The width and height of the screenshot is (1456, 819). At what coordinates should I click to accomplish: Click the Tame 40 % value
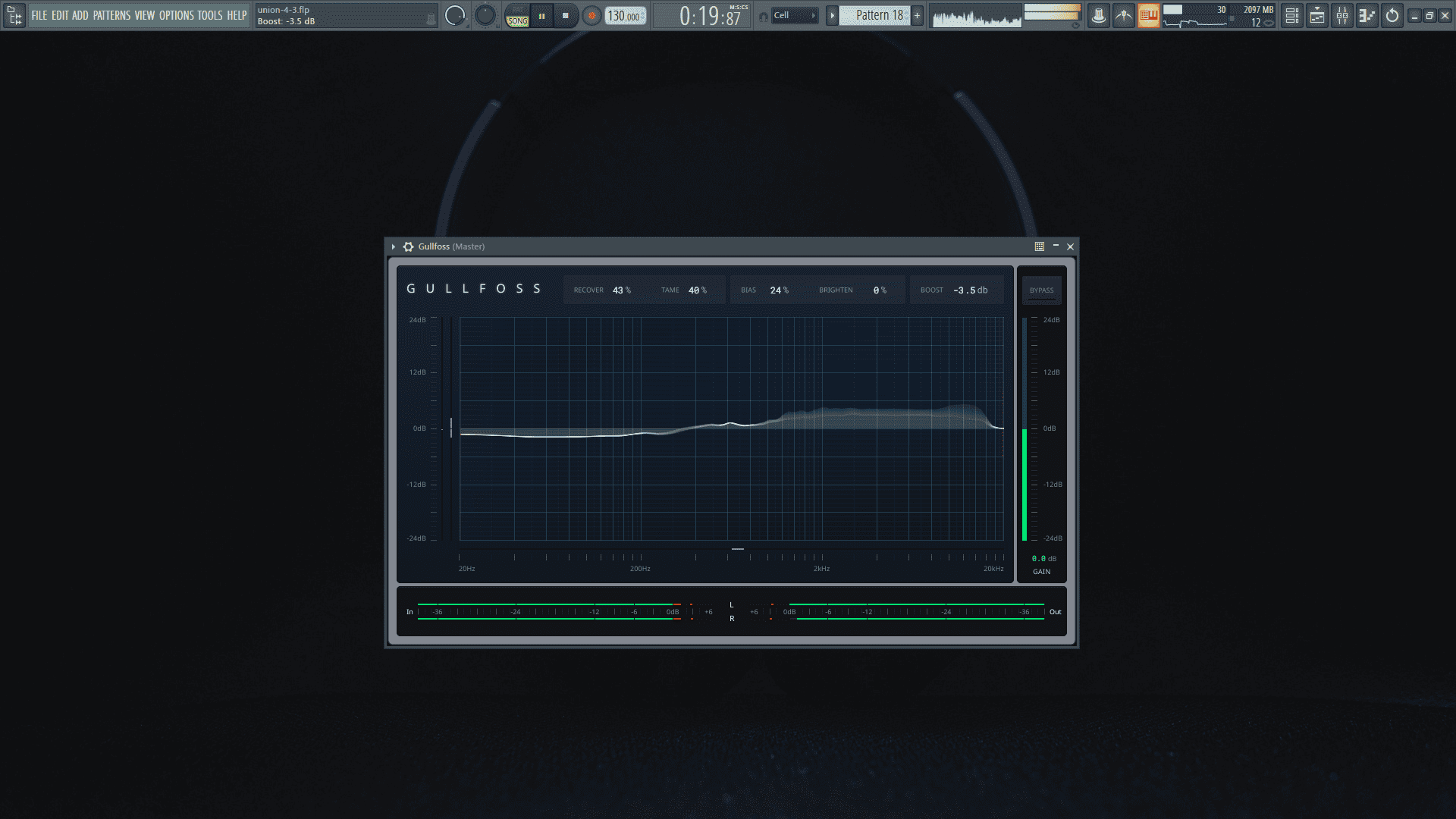[698, 290]
